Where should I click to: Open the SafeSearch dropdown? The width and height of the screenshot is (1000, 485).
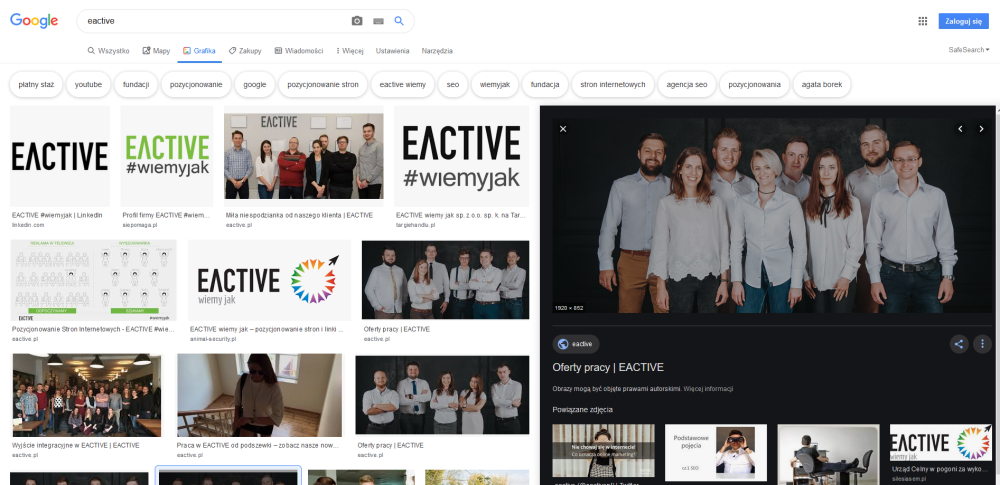click(x=969, y=50)
